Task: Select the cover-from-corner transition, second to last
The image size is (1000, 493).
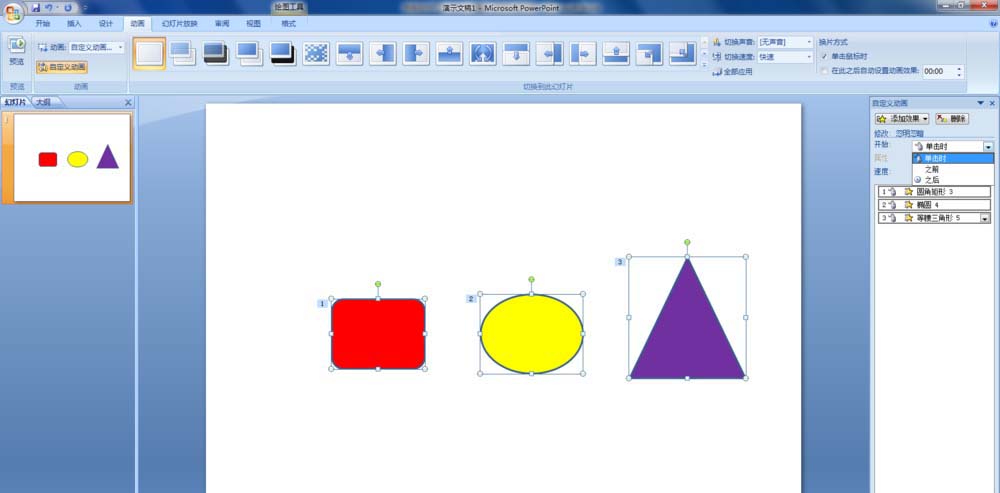Action: pyautogui.click(x=649, y=54)
